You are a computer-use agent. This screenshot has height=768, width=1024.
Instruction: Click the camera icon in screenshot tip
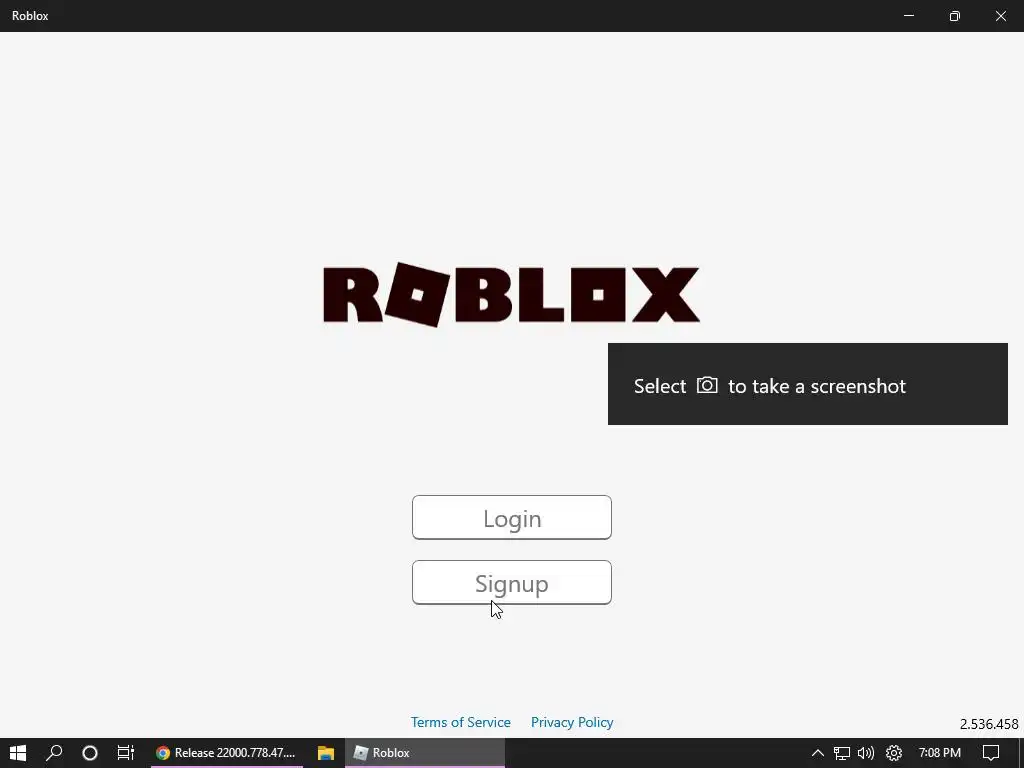point(707,385)
